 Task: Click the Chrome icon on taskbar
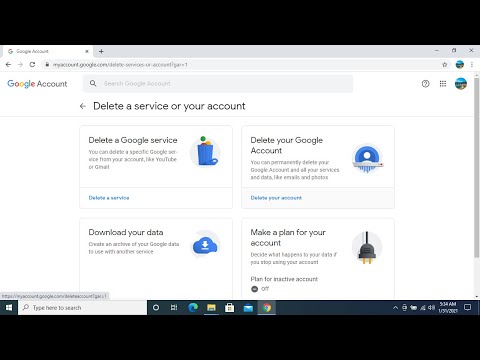(x=267, y=307)
